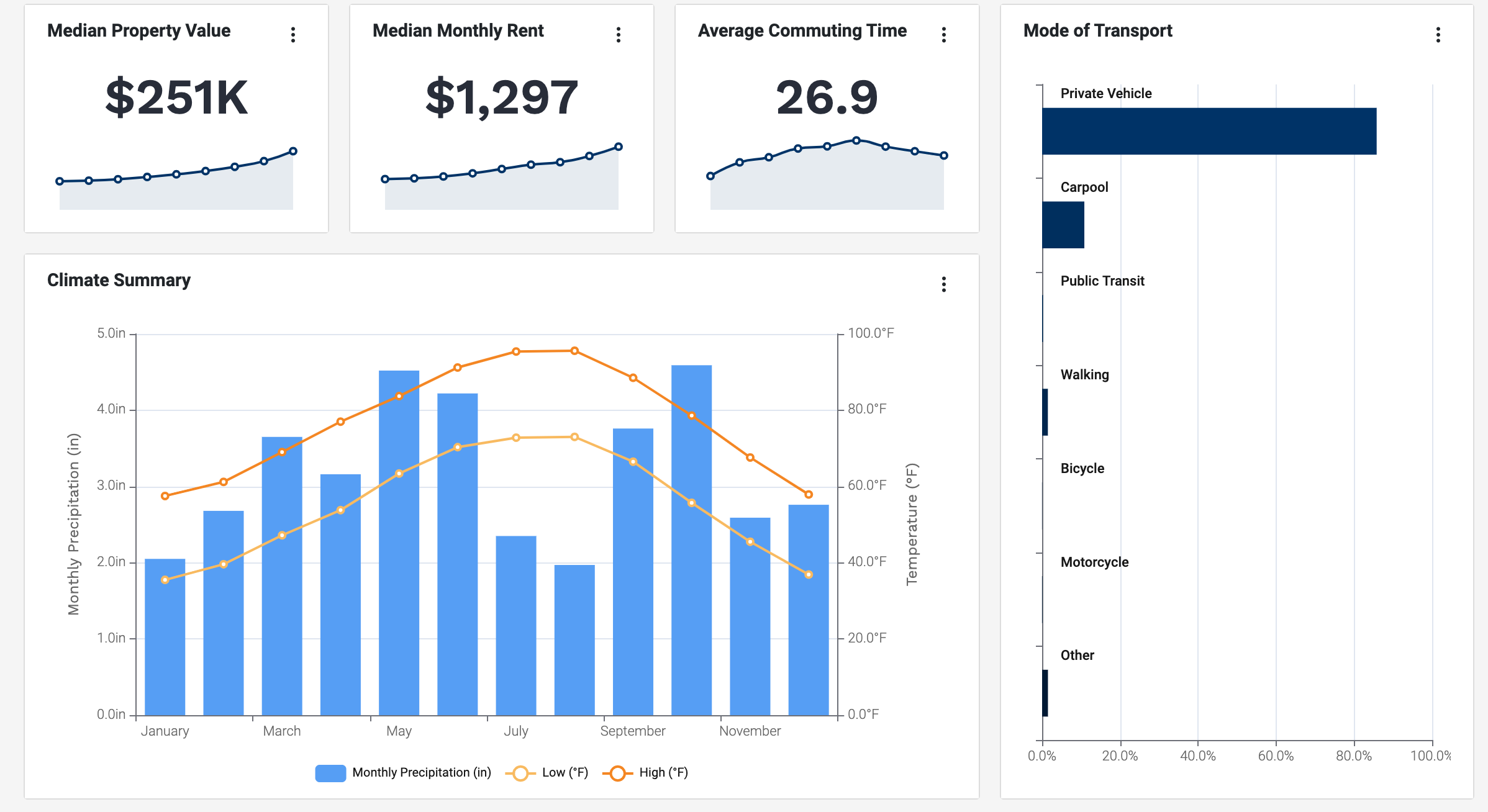Open Average Commuting Time options menu
Image resolution: width=1488 pixels, height=812 pixels.
click(944, 35)
